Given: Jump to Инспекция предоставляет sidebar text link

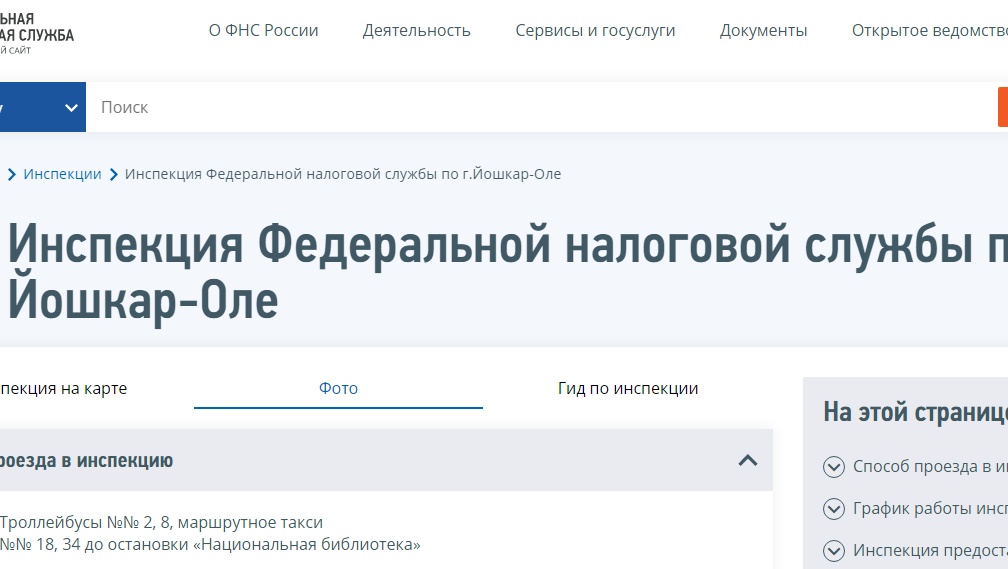Looking at the screenshot, I should (x=928, y=550).
